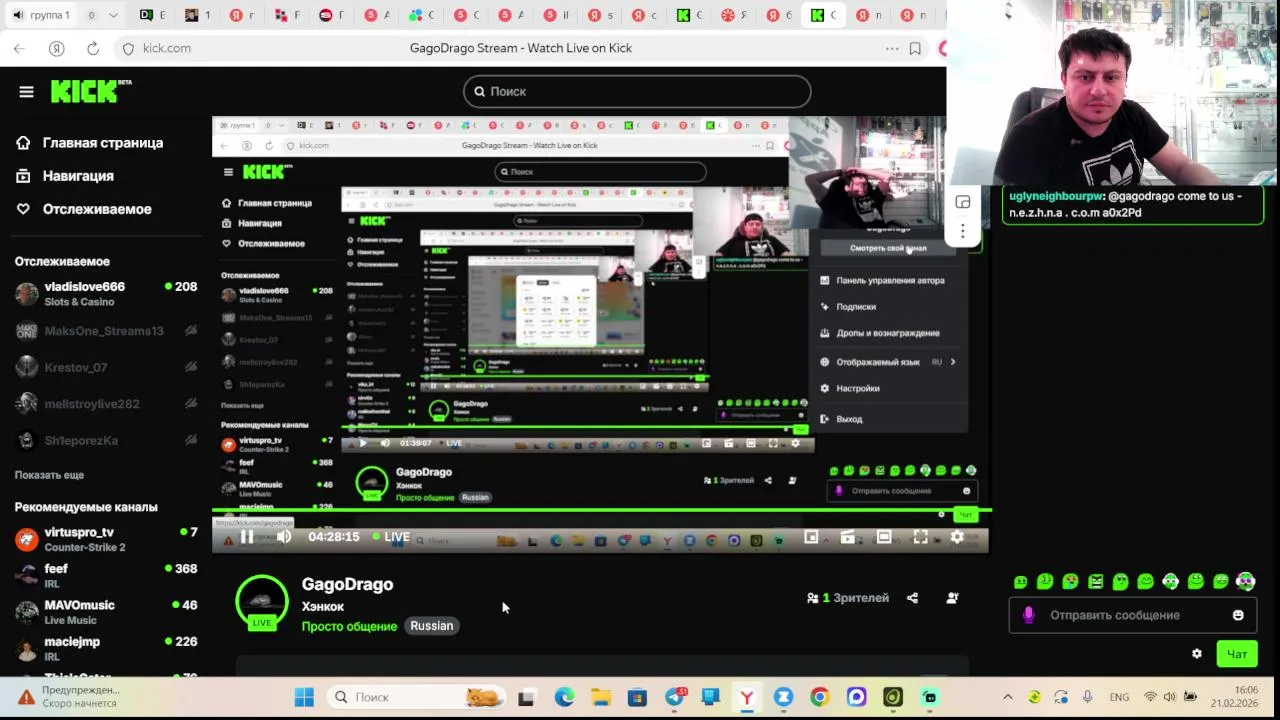Open followed channel vladislove666
Viewport: 1280px width, 720px height.
[105, 294]
